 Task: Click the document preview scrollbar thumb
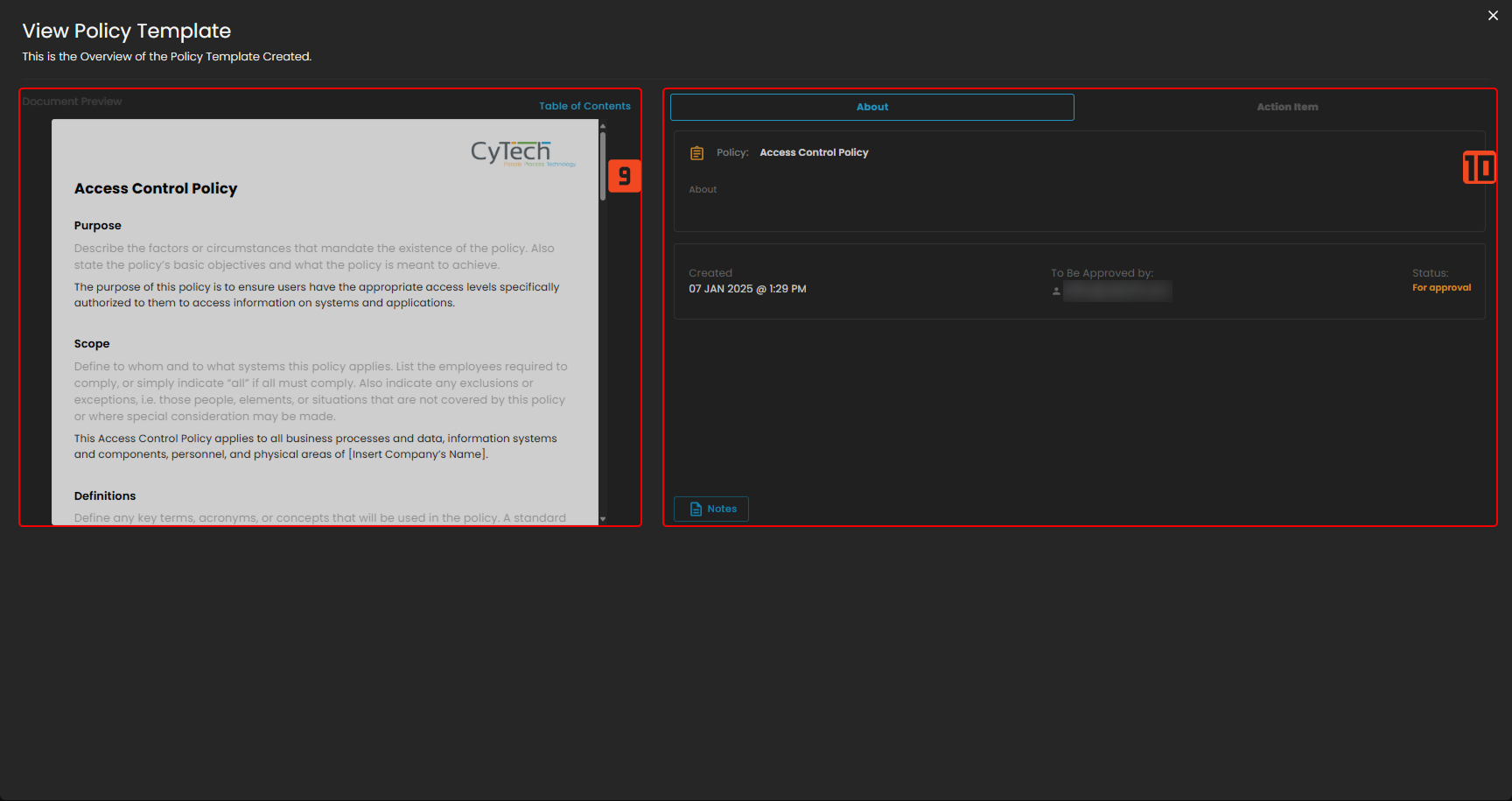tap(603, 165)
